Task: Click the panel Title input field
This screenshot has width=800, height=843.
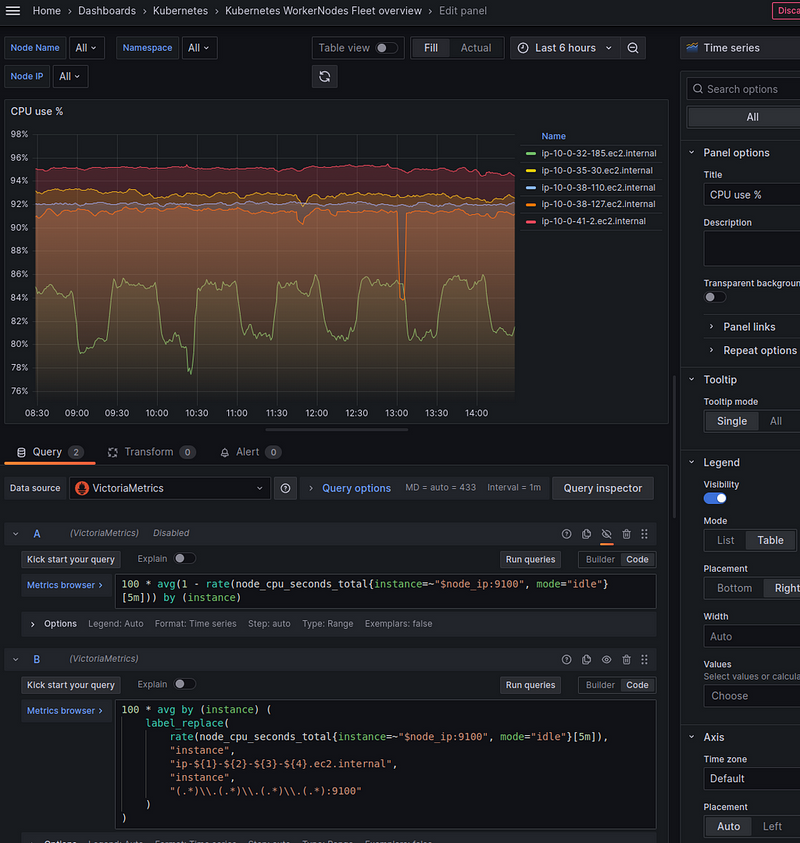Action: point(750,195)
